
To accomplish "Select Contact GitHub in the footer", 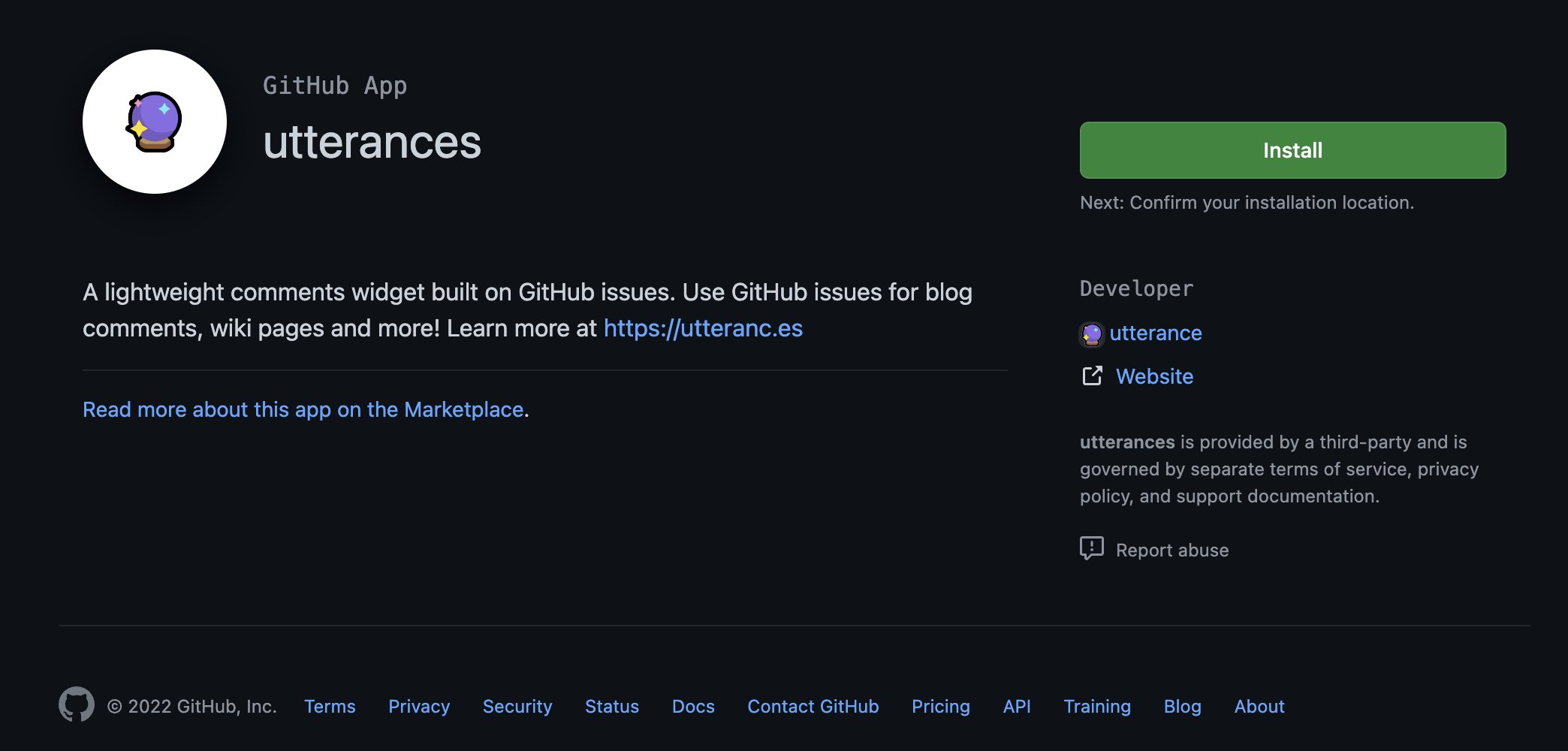I will (x=813, y=707).
